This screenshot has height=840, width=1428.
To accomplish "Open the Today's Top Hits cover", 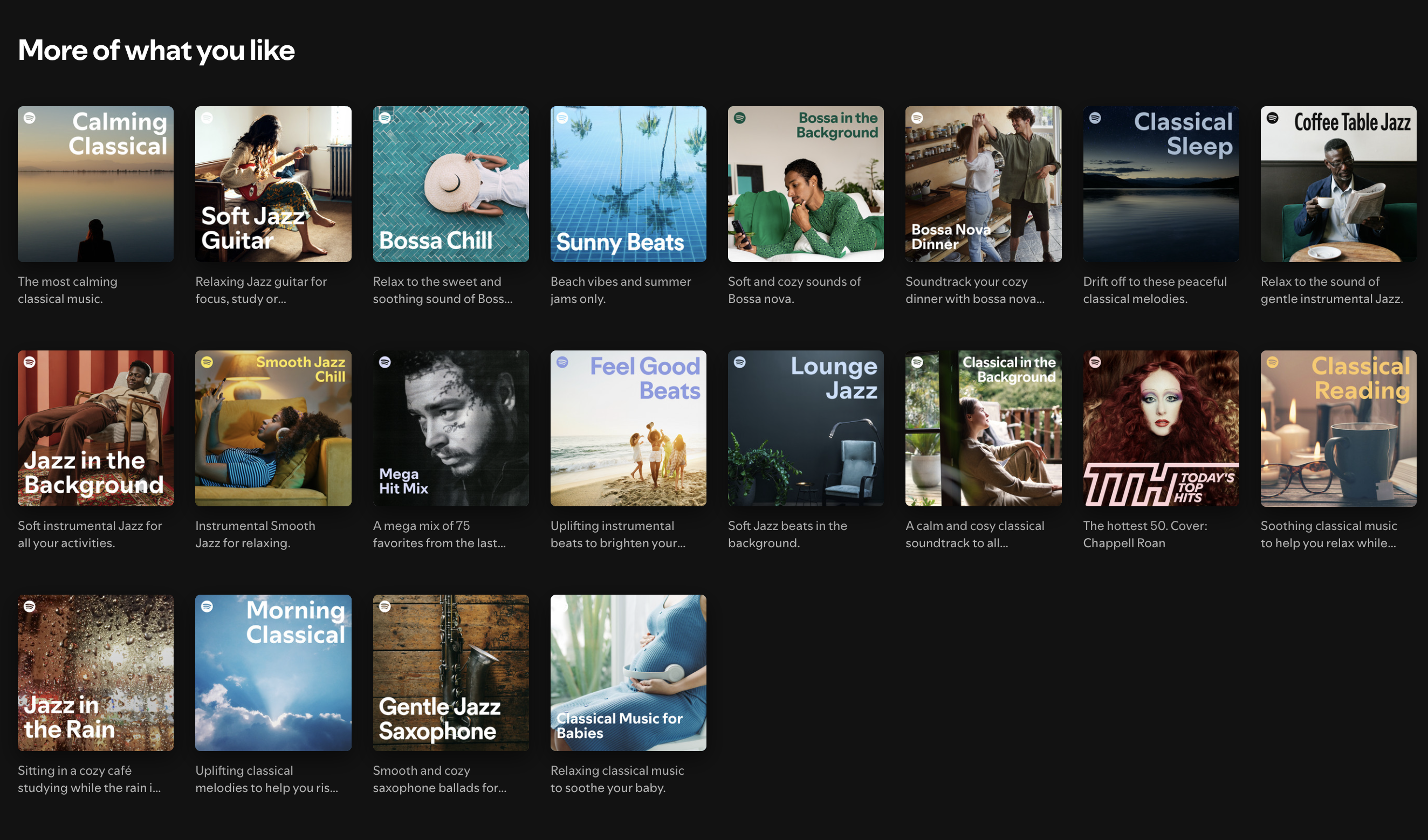I will pyautogui.click(x=1161, y=428).
